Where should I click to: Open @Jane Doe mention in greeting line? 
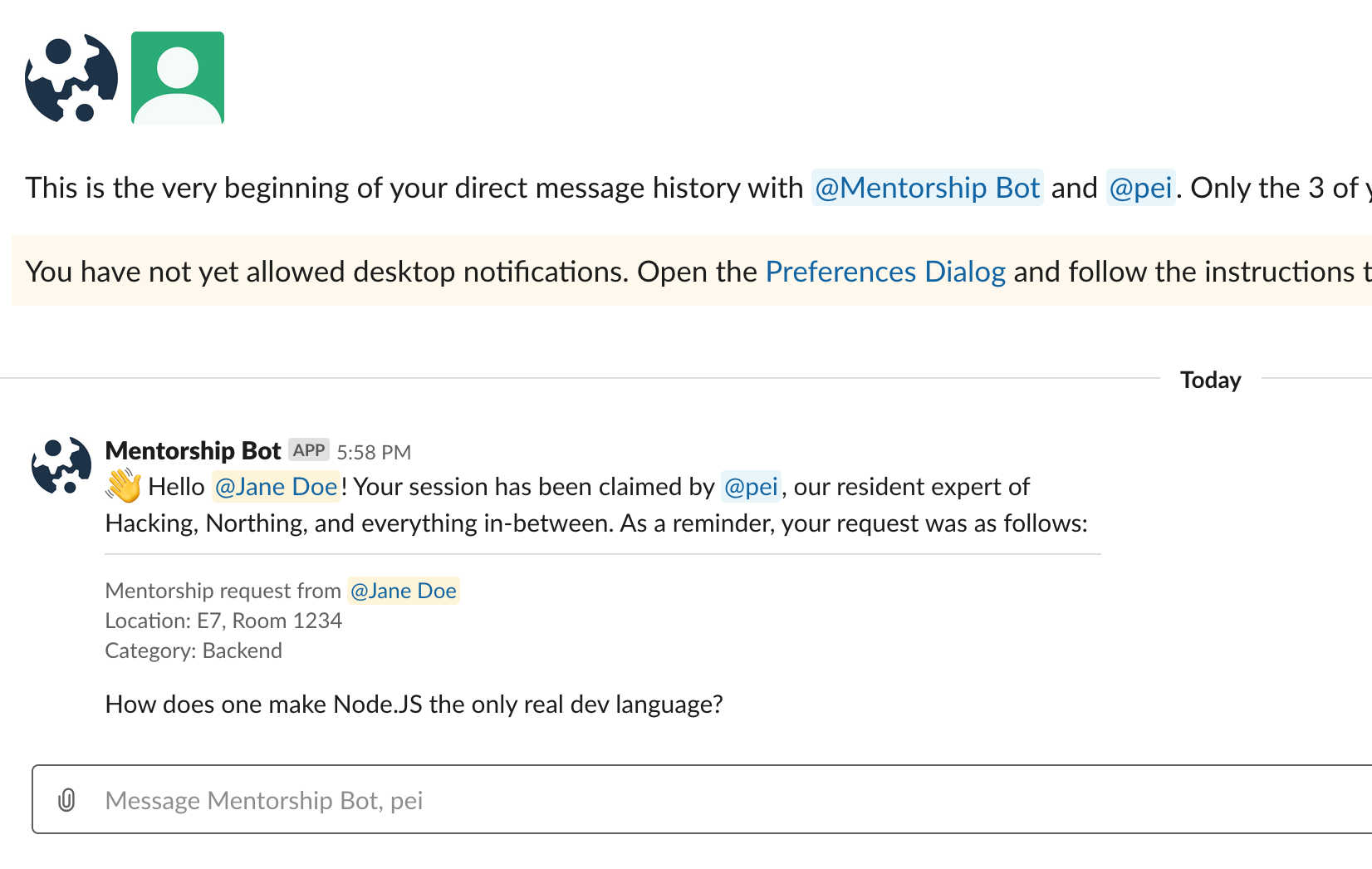(276, 486)
